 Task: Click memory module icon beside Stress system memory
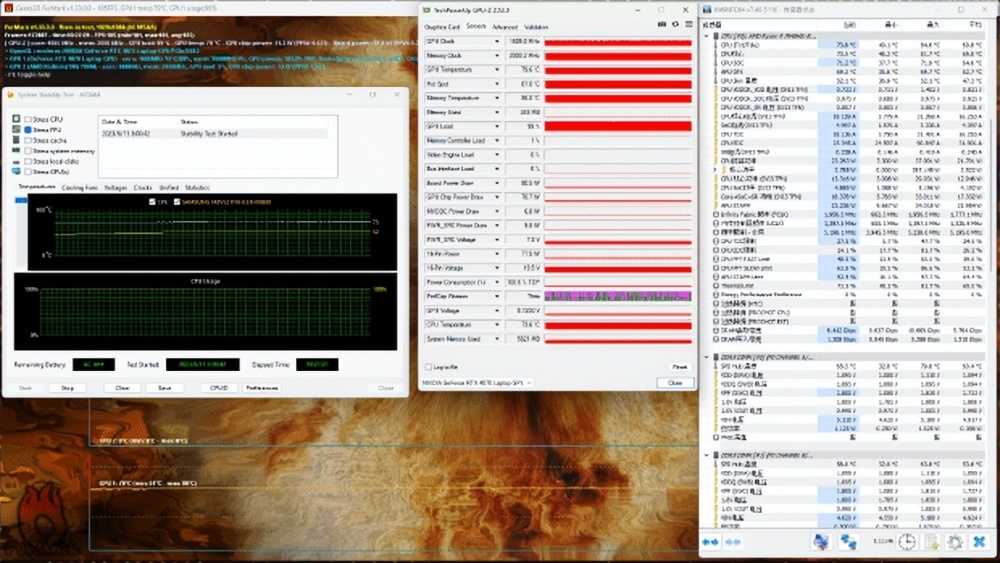coord(17,150)
